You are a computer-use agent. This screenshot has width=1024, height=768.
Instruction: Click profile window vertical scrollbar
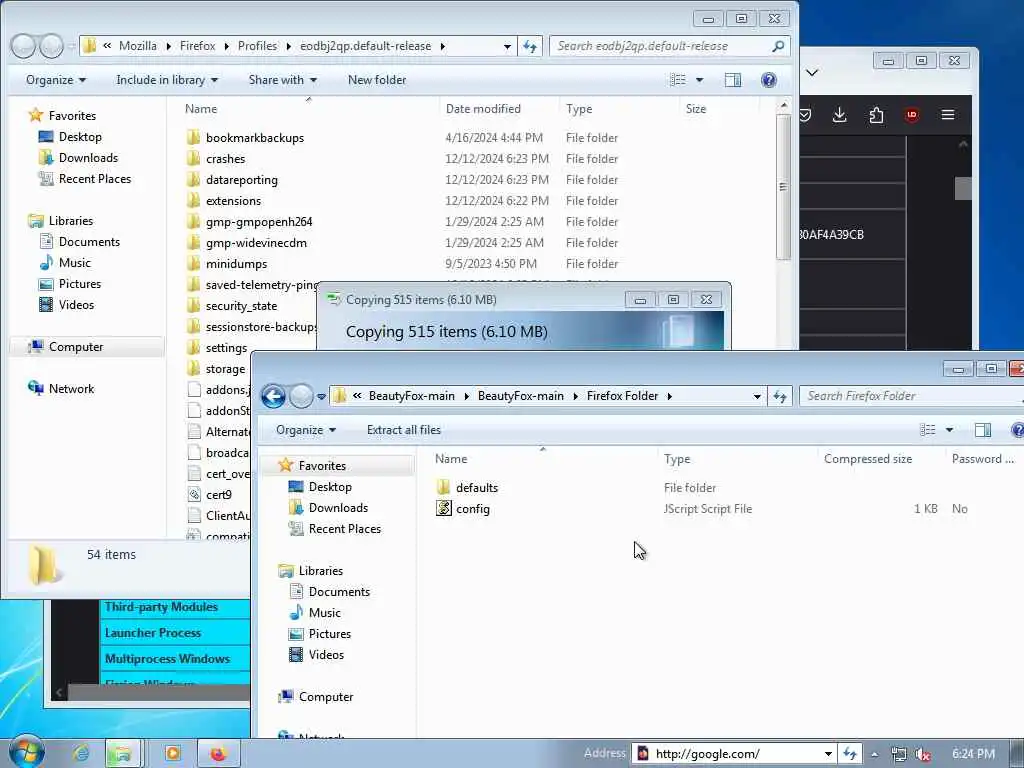[784, 187]
